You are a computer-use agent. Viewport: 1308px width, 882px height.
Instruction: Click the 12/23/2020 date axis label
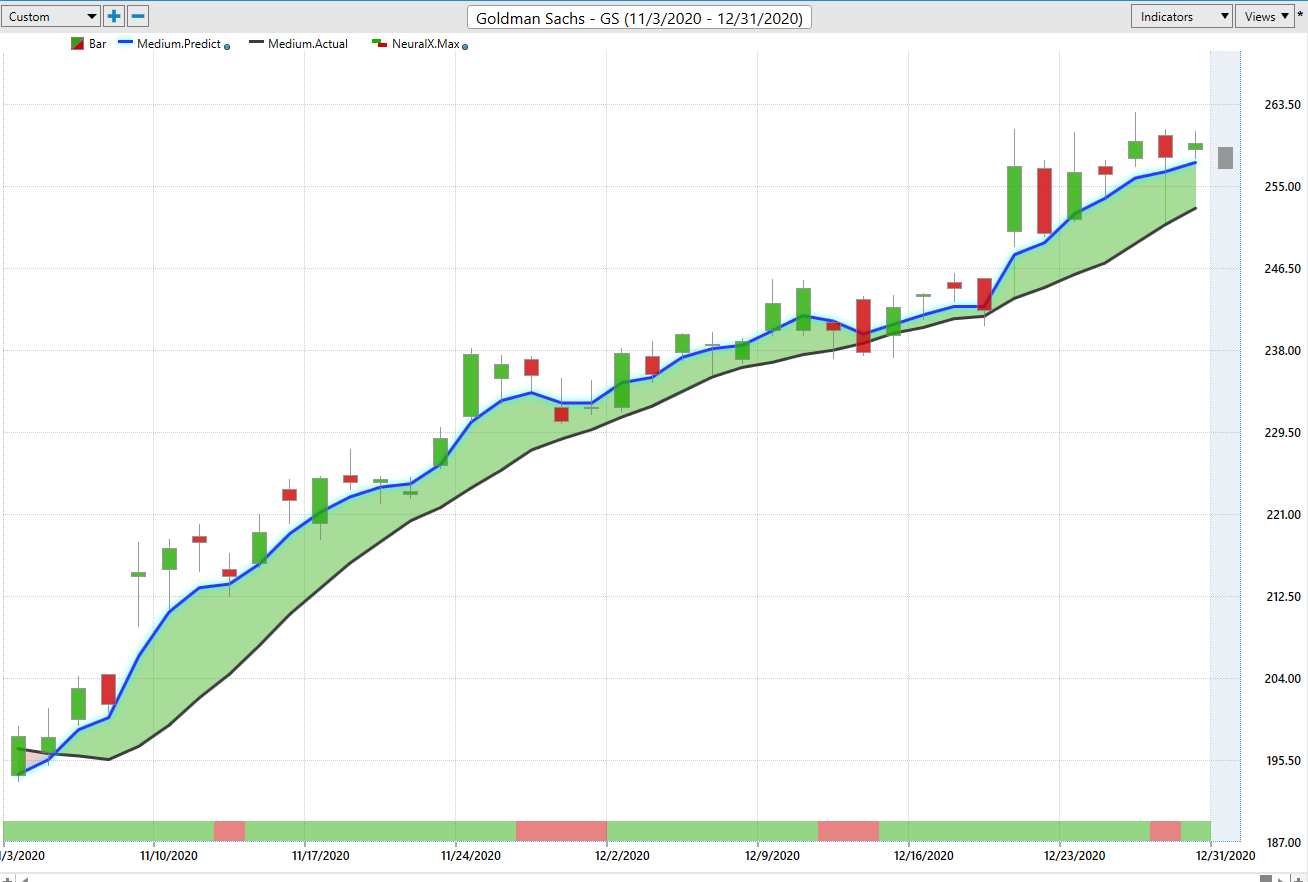pos(1075,856)
